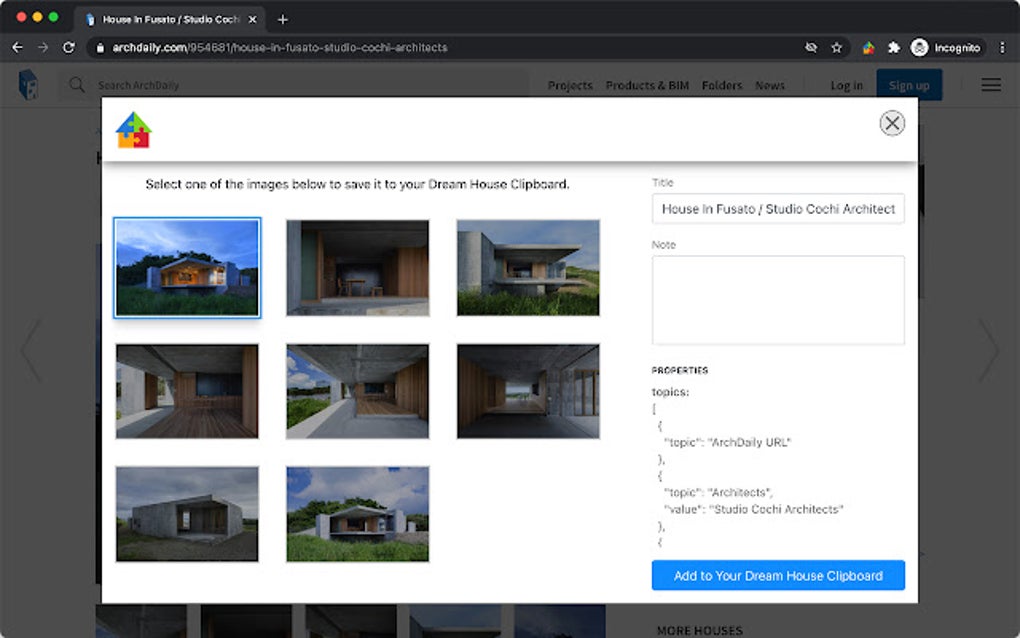This screenshot has height=638, width=1020.
Task: Close the Dream House Clipboard dialog
Action: pos(892,123)
